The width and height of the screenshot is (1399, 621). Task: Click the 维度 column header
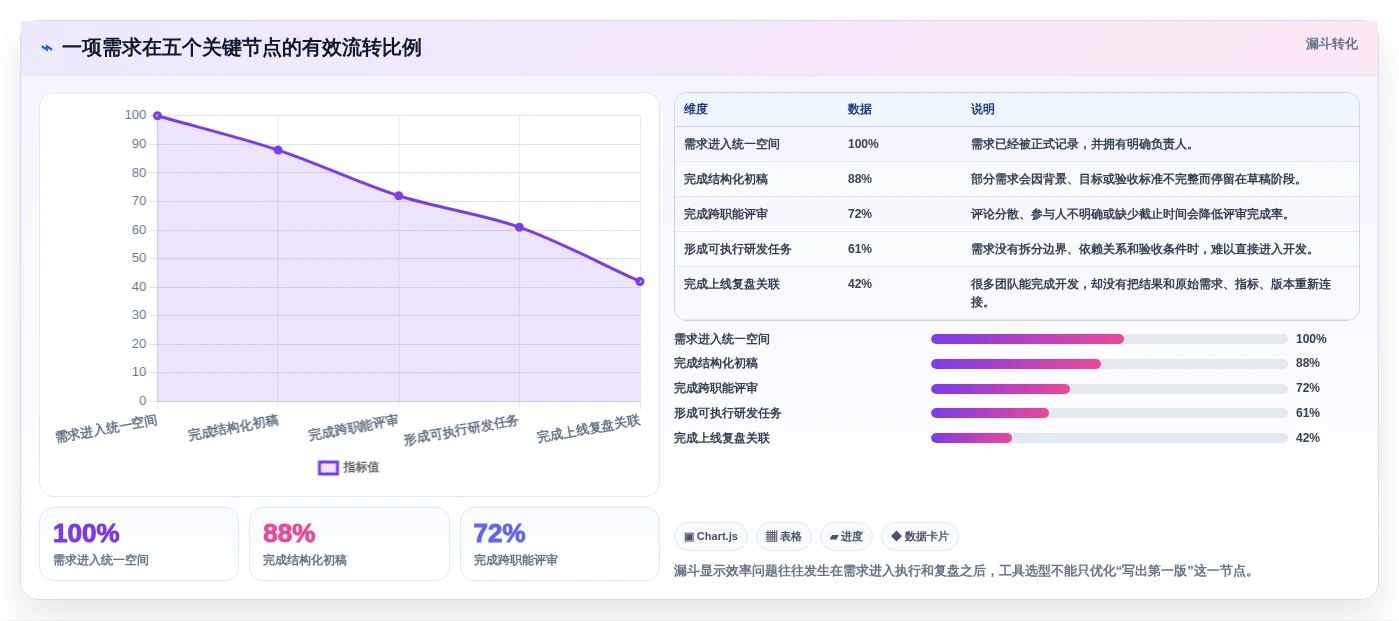(x=696, y=109)
